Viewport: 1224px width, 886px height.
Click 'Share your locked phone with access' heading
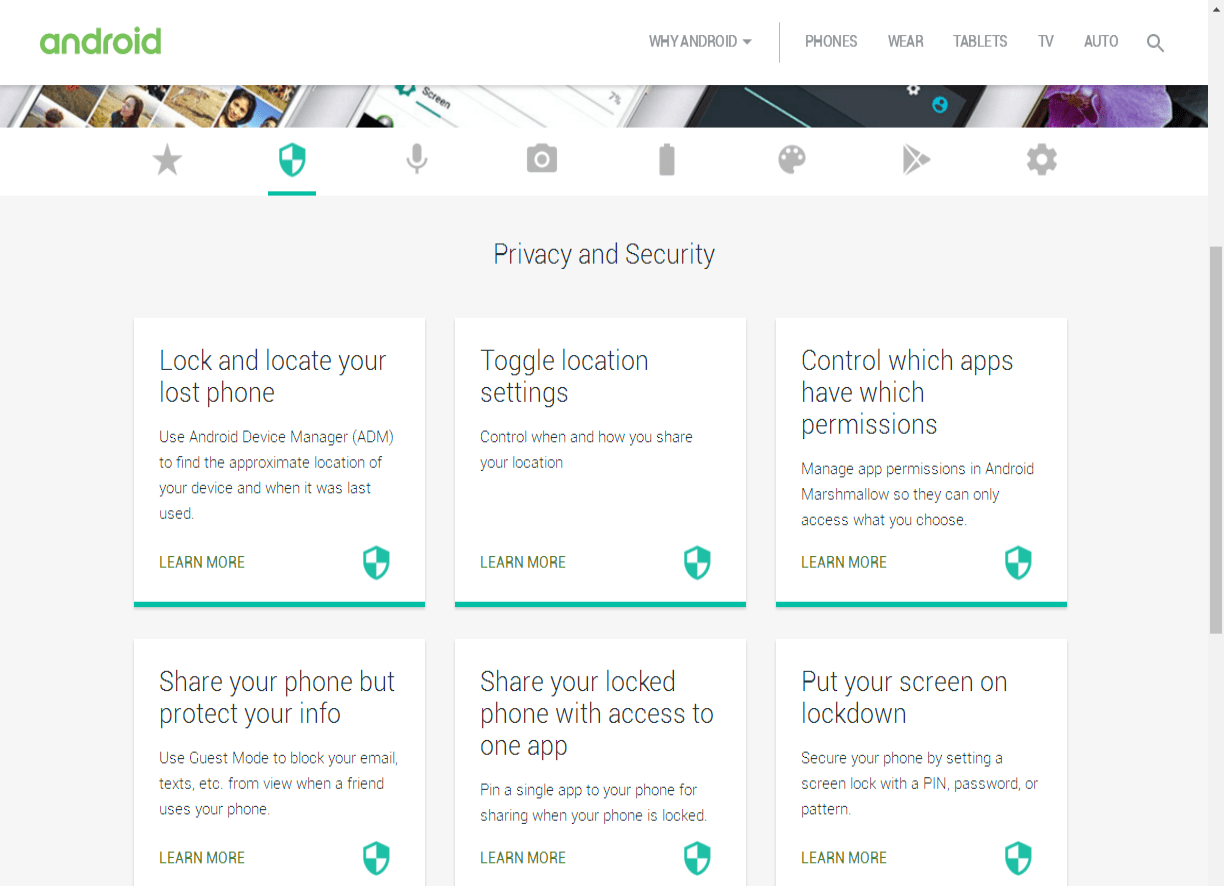[597, 713]
